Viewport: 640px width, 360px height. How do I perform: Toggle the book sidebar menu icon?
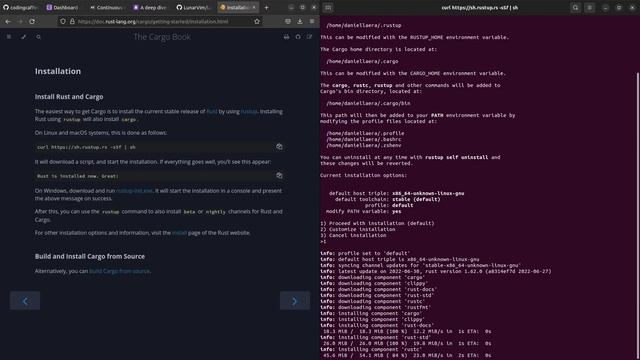(9, 37)
